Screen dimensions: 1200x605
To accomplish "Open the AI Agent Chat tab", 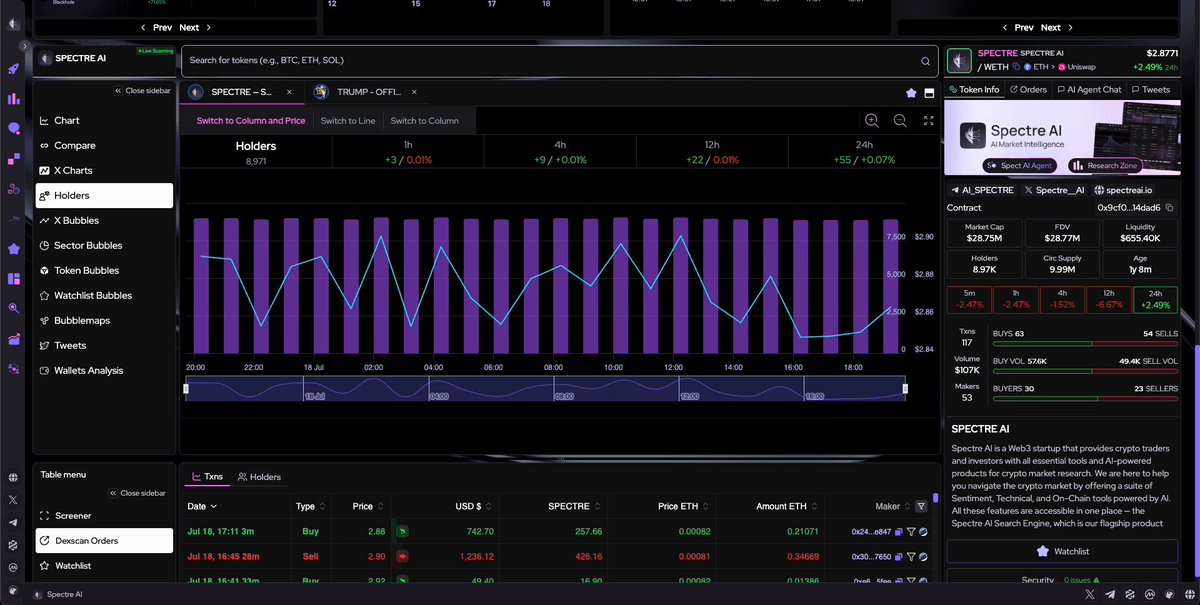I will click(1088, 89).
